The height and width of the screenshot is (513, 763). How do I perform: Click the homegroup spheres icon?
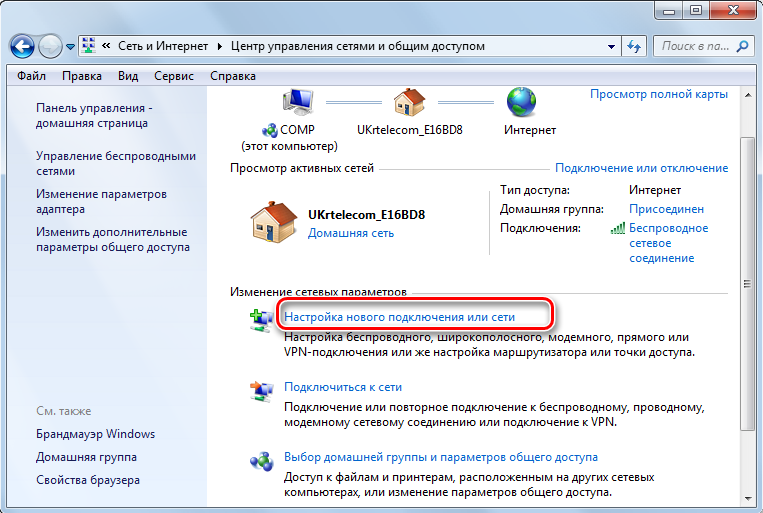click(262, 461)
